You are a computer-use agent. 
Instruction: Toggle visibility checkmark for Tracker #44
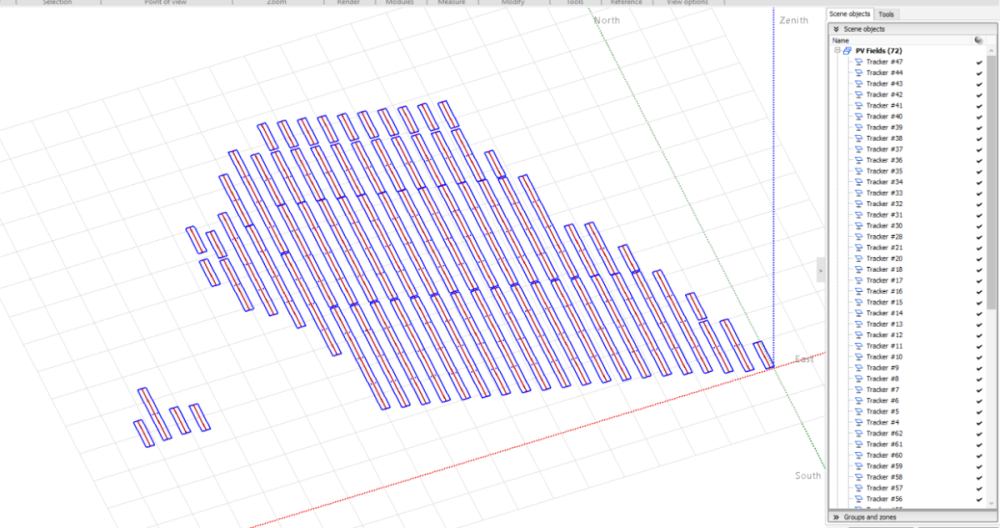[x=979, y=73]
